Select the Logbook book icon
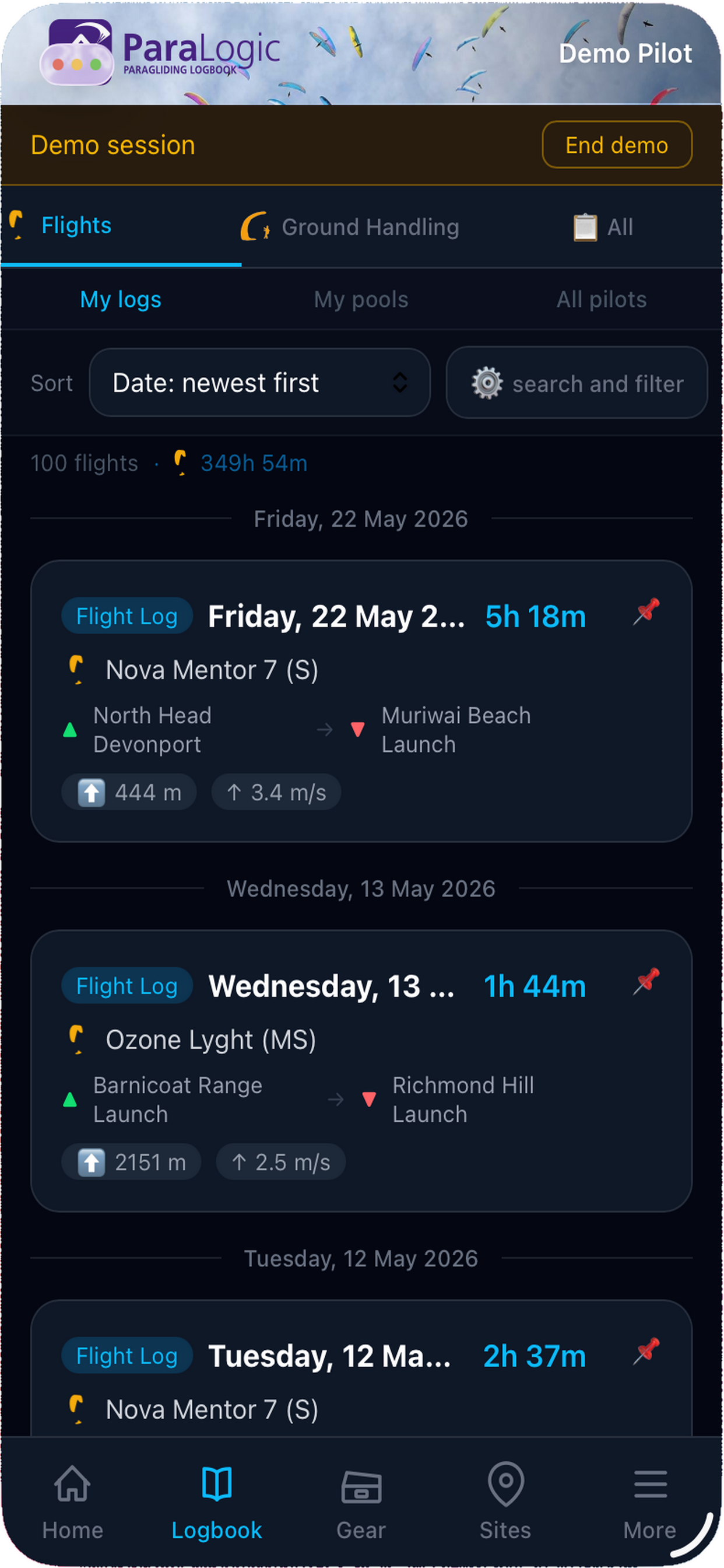Image resolution: width=724 pixels, height=1568 pixels. (x=217, y=1483)
